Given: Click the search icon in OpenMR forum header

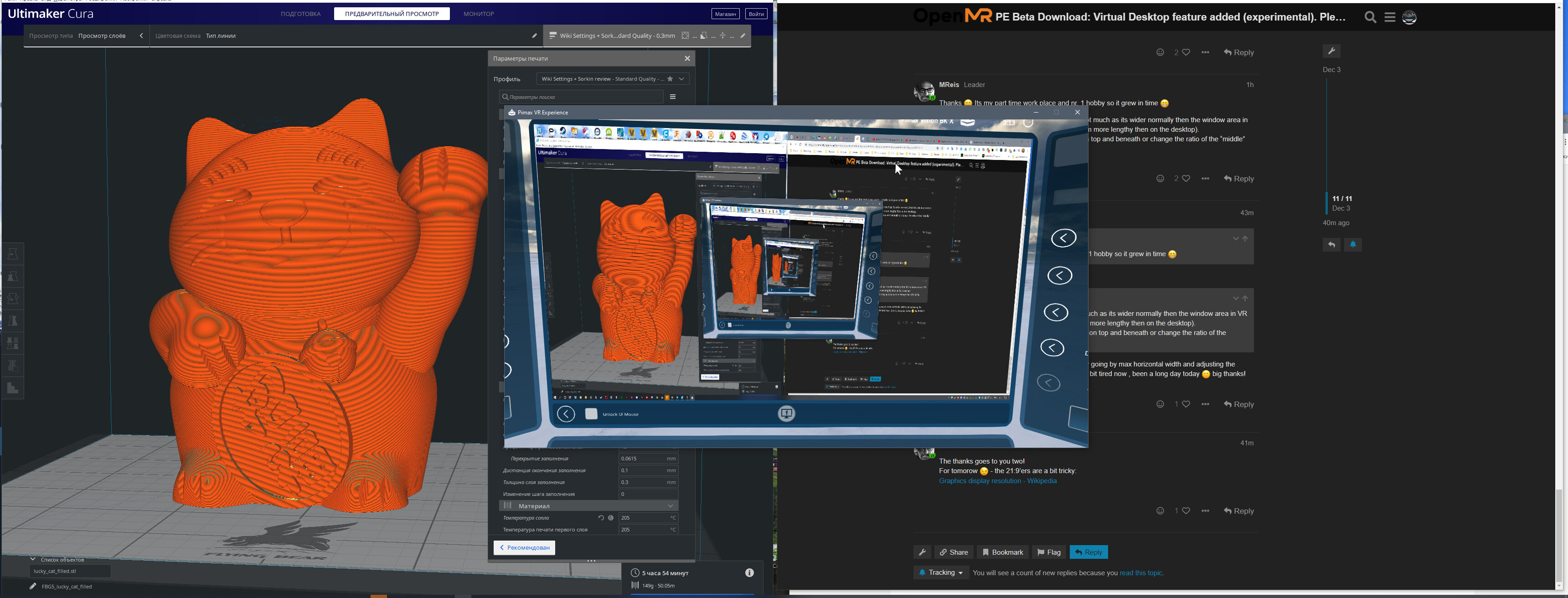Looking at the screenshot, I should [x=1370, y=17].
